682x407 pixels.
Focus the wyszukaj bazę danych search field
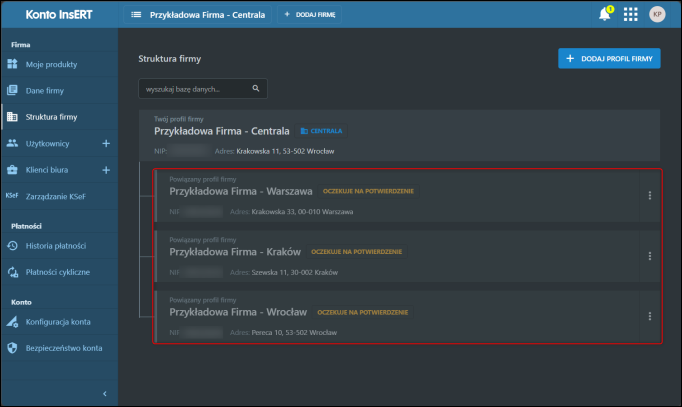195,89
